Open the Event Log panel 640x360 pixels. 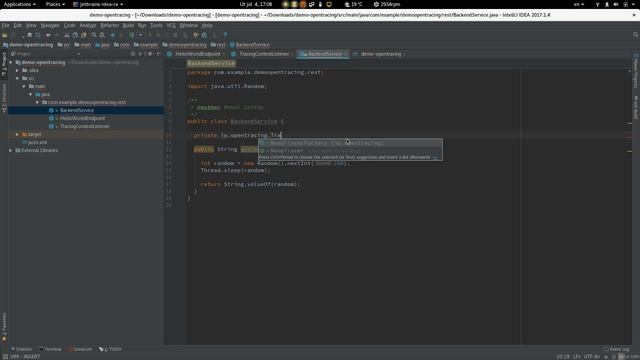click(x=616, y=349)
